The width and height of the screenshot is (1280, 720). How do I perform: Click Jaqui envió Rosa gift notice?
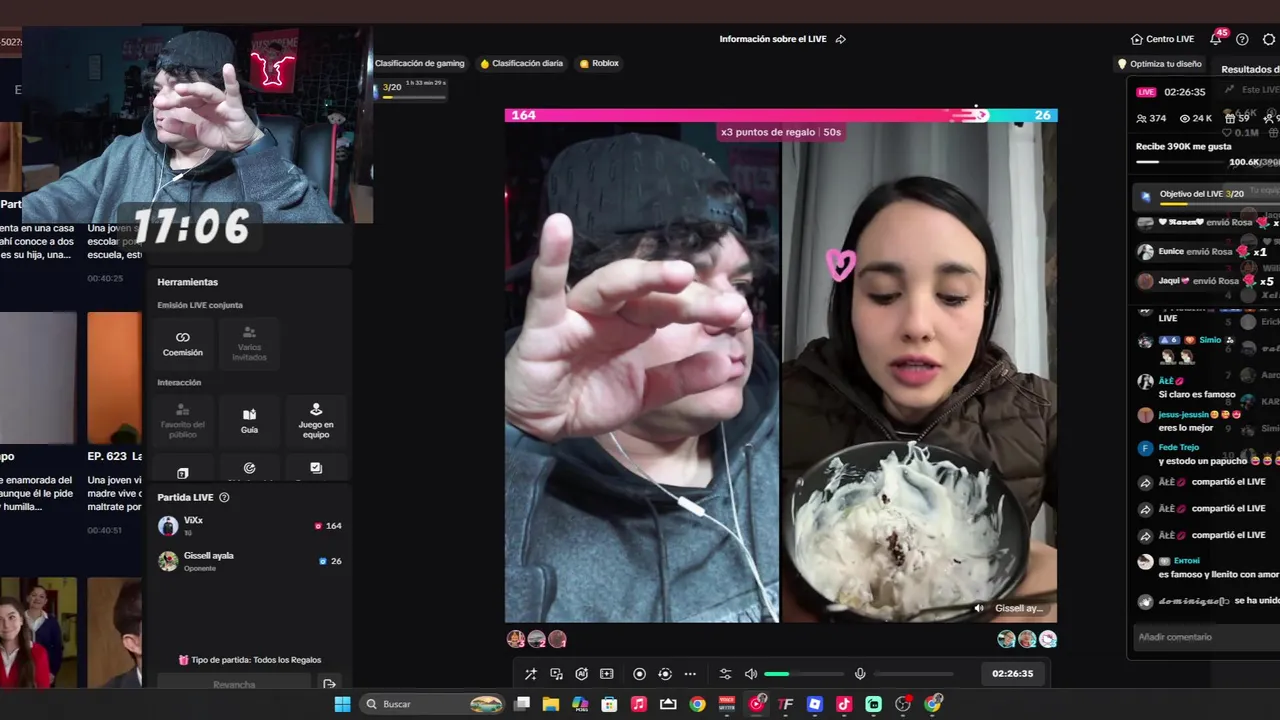point(1206,281)
